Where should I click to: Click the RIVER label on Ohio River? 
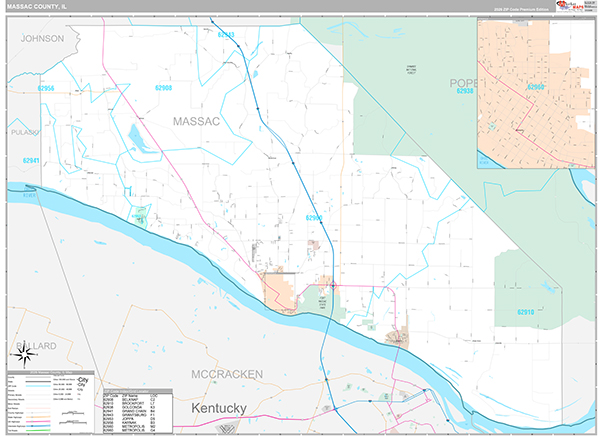coord(29,195)
